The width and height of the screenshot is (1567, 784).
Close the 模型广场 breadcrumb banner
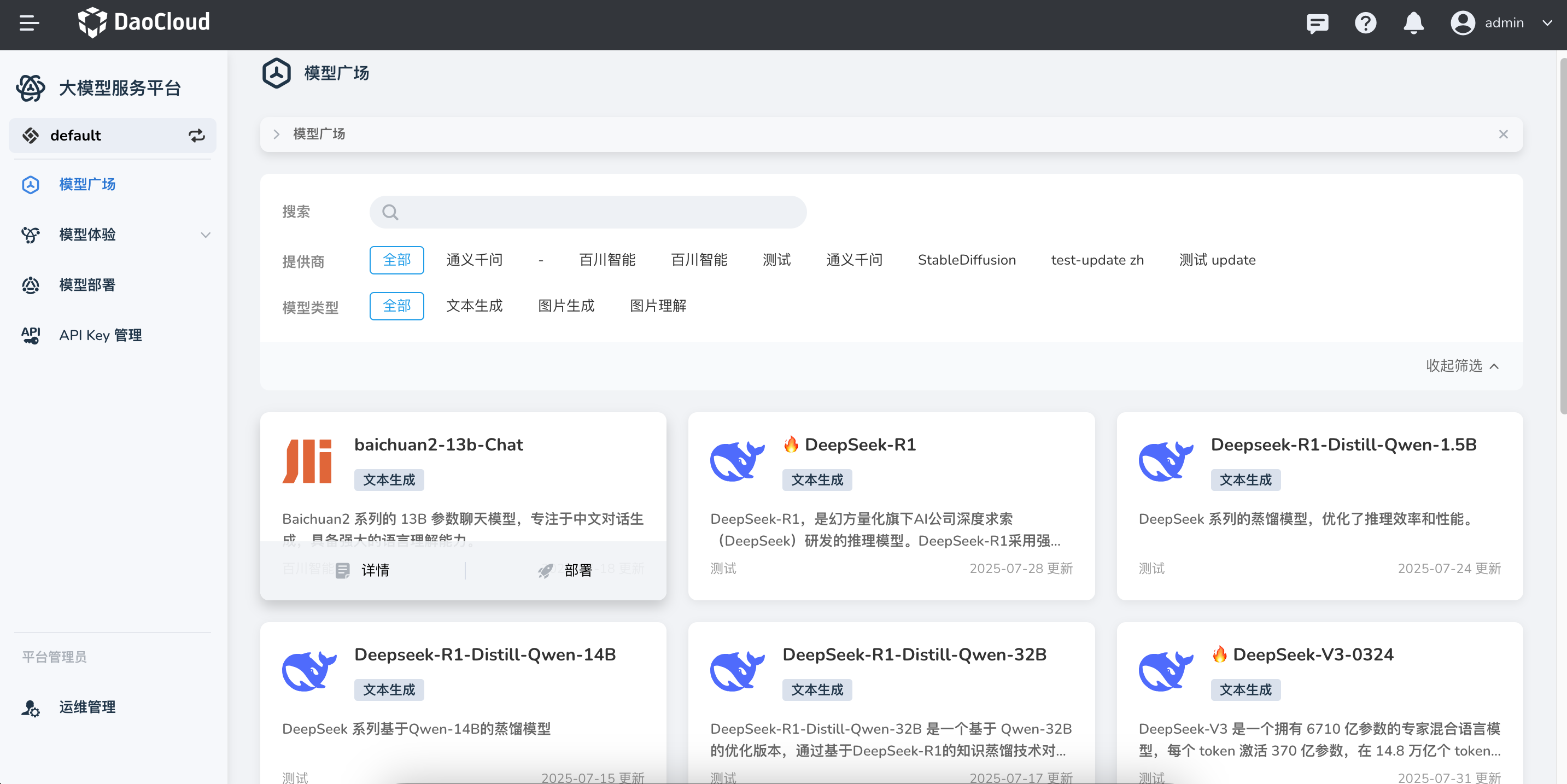click(x=1503, y=134)
